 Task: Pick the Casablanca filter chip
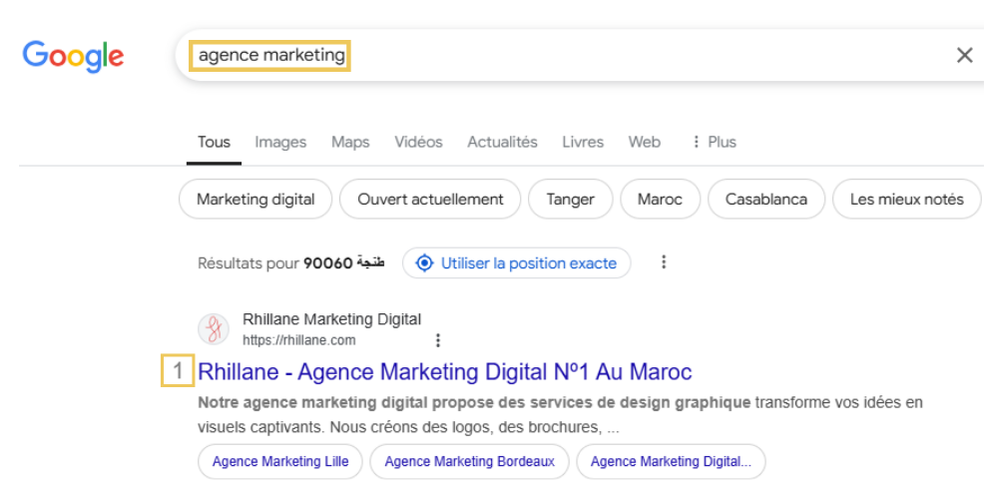[x=766, y=199]
